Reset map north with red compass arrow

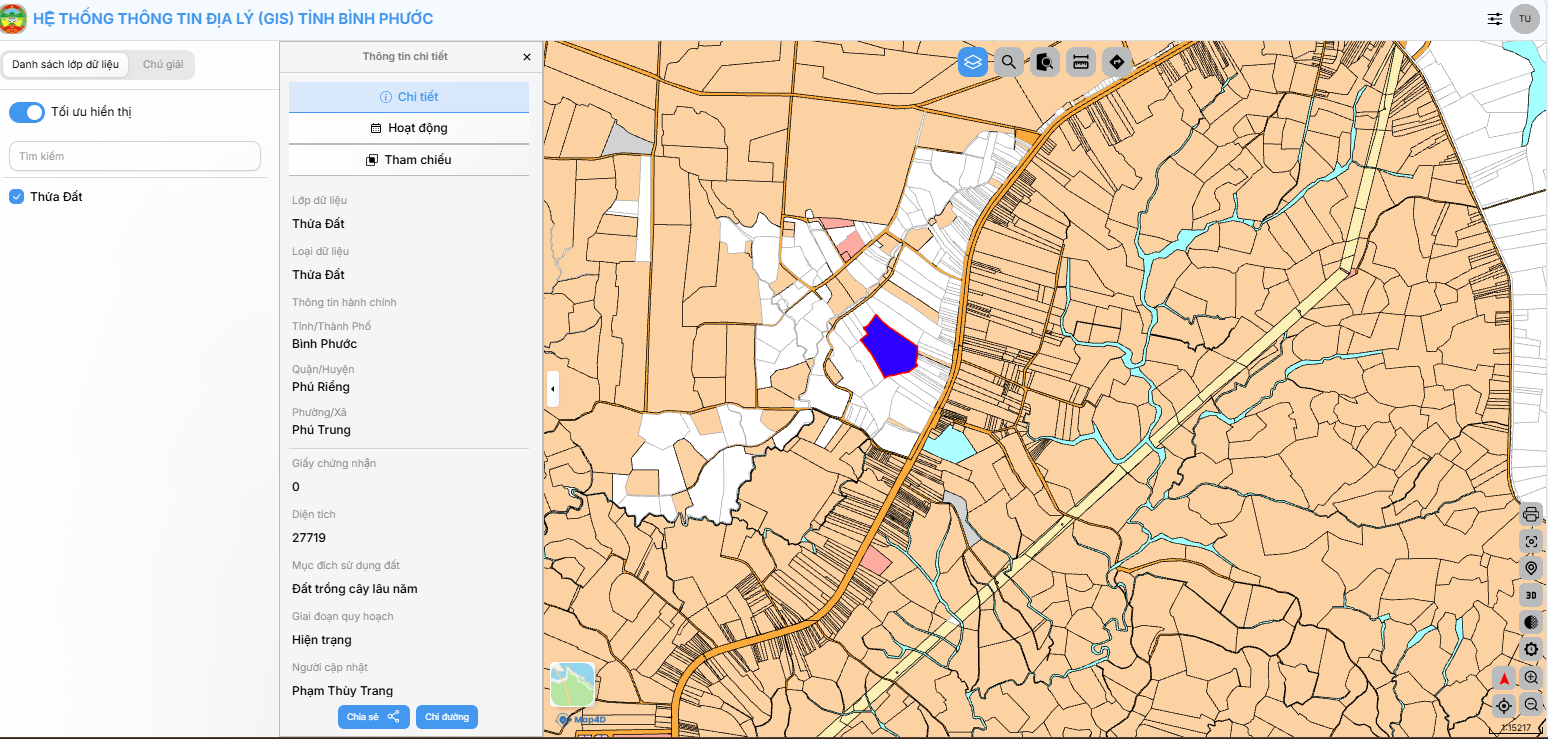1504,678
